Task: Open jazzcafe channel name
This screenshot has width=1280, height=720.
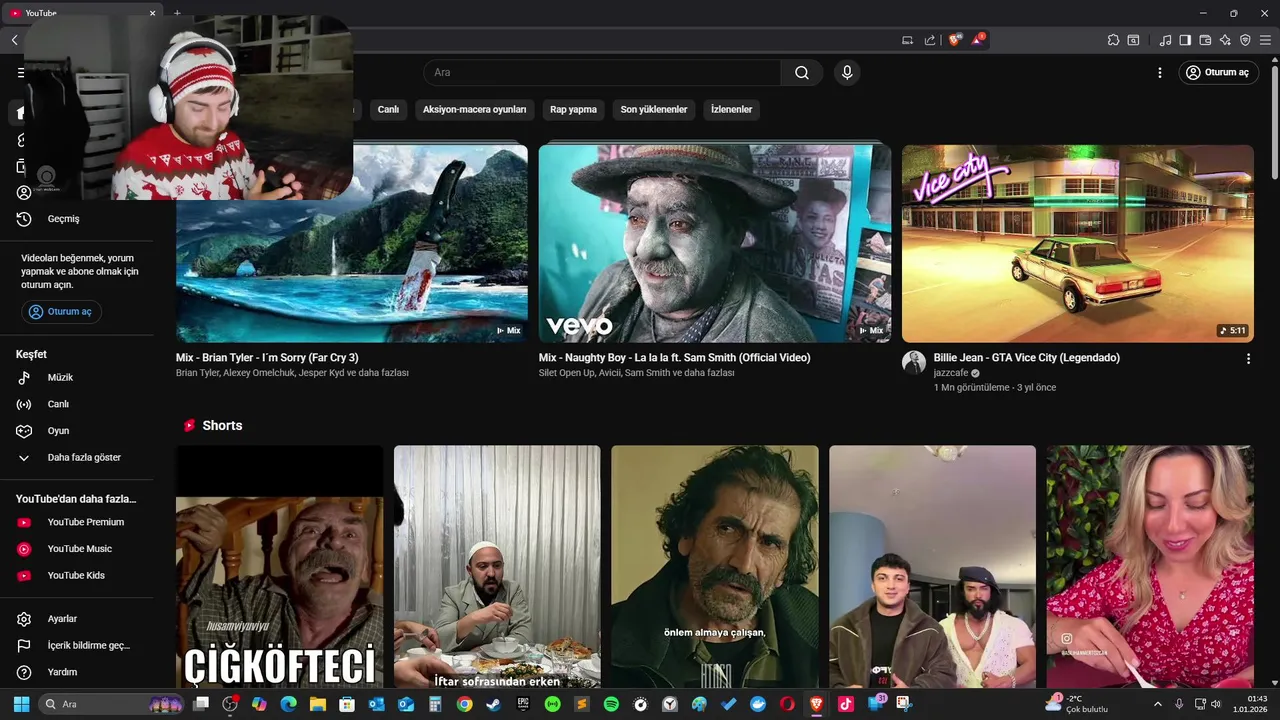Action: coord(951,373)
